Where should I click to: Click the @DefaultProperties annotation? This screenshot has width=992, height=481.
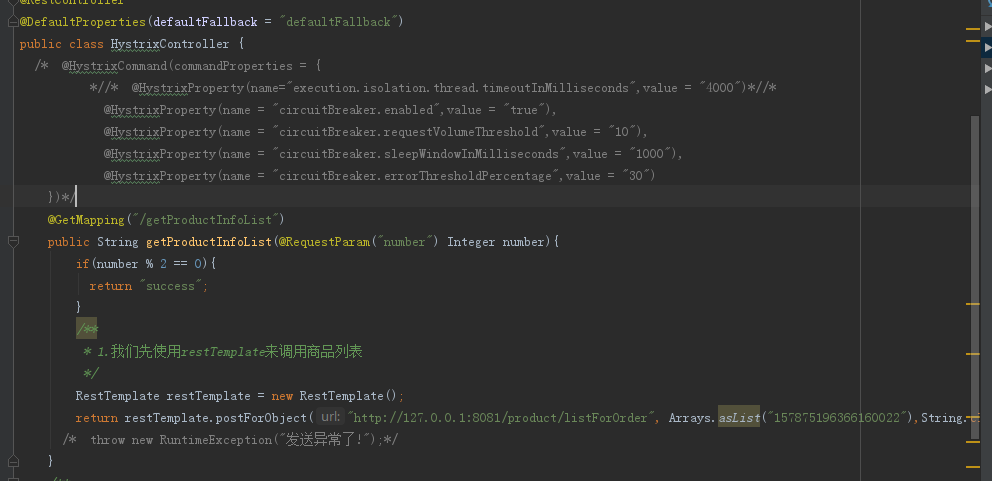coord(83,22)
